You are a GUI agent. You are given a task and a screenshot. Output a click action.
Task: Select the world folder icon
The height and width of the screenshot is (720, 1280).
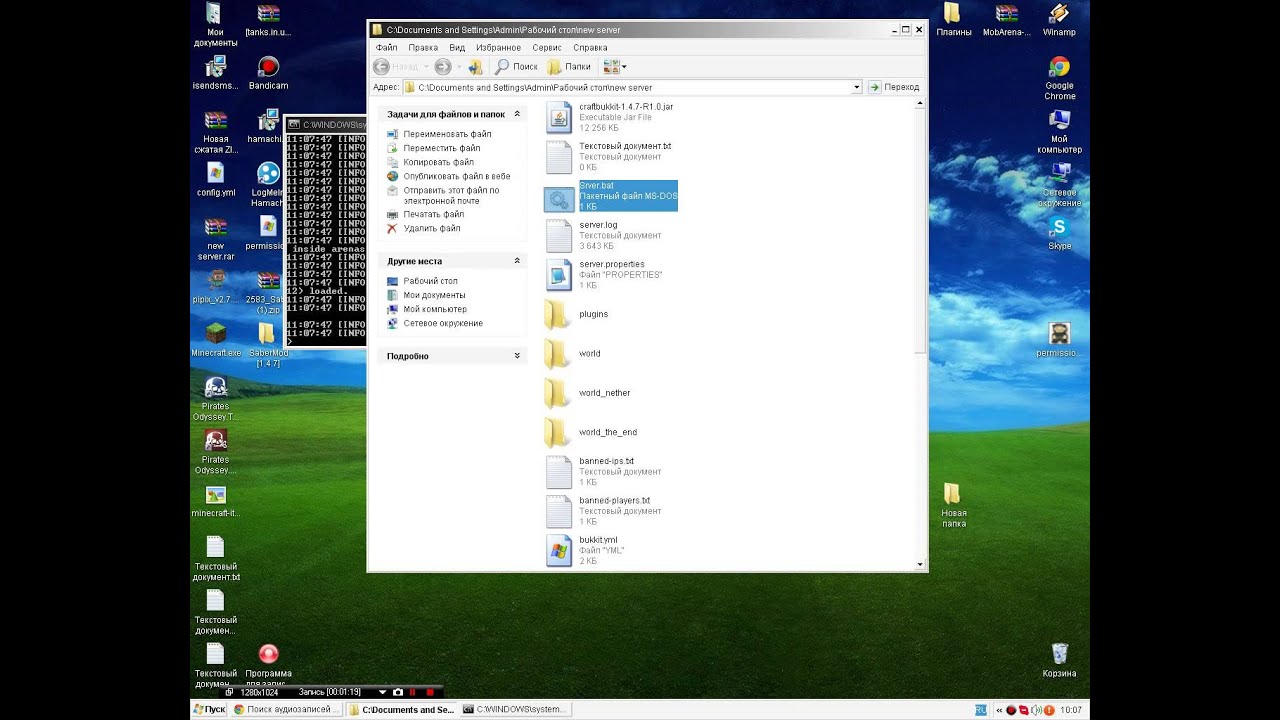[557, 353]
